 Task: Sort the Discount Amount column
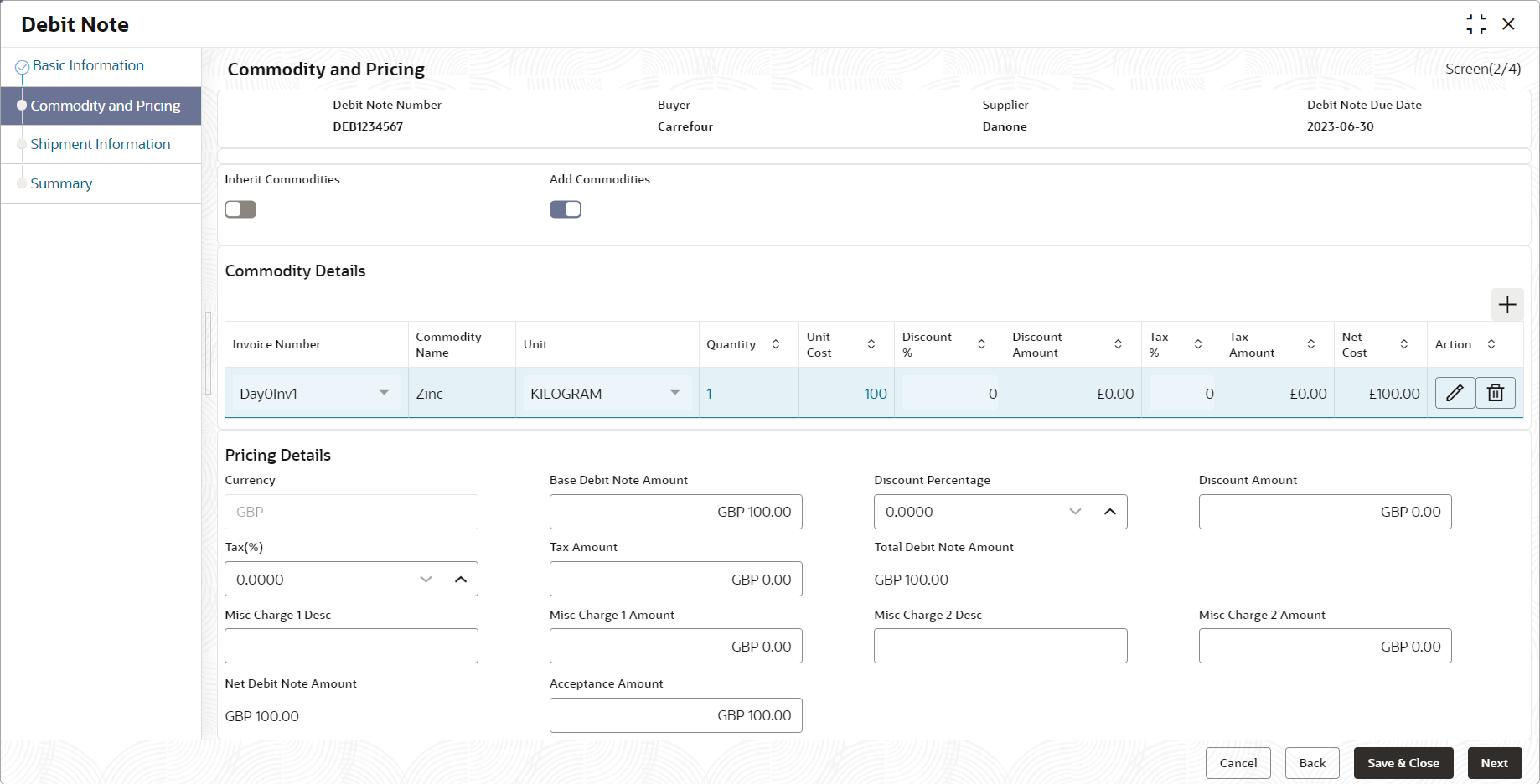1118,344
